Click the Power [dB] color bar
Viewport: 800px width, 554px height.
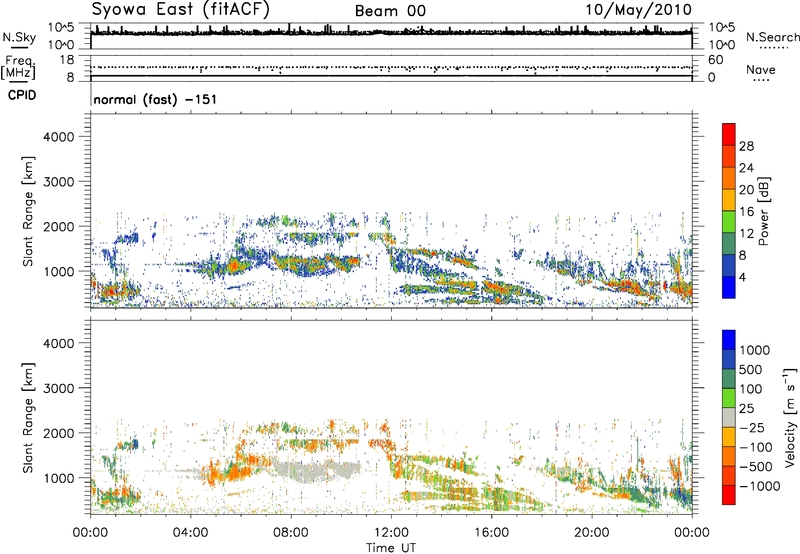coord(729,211)
